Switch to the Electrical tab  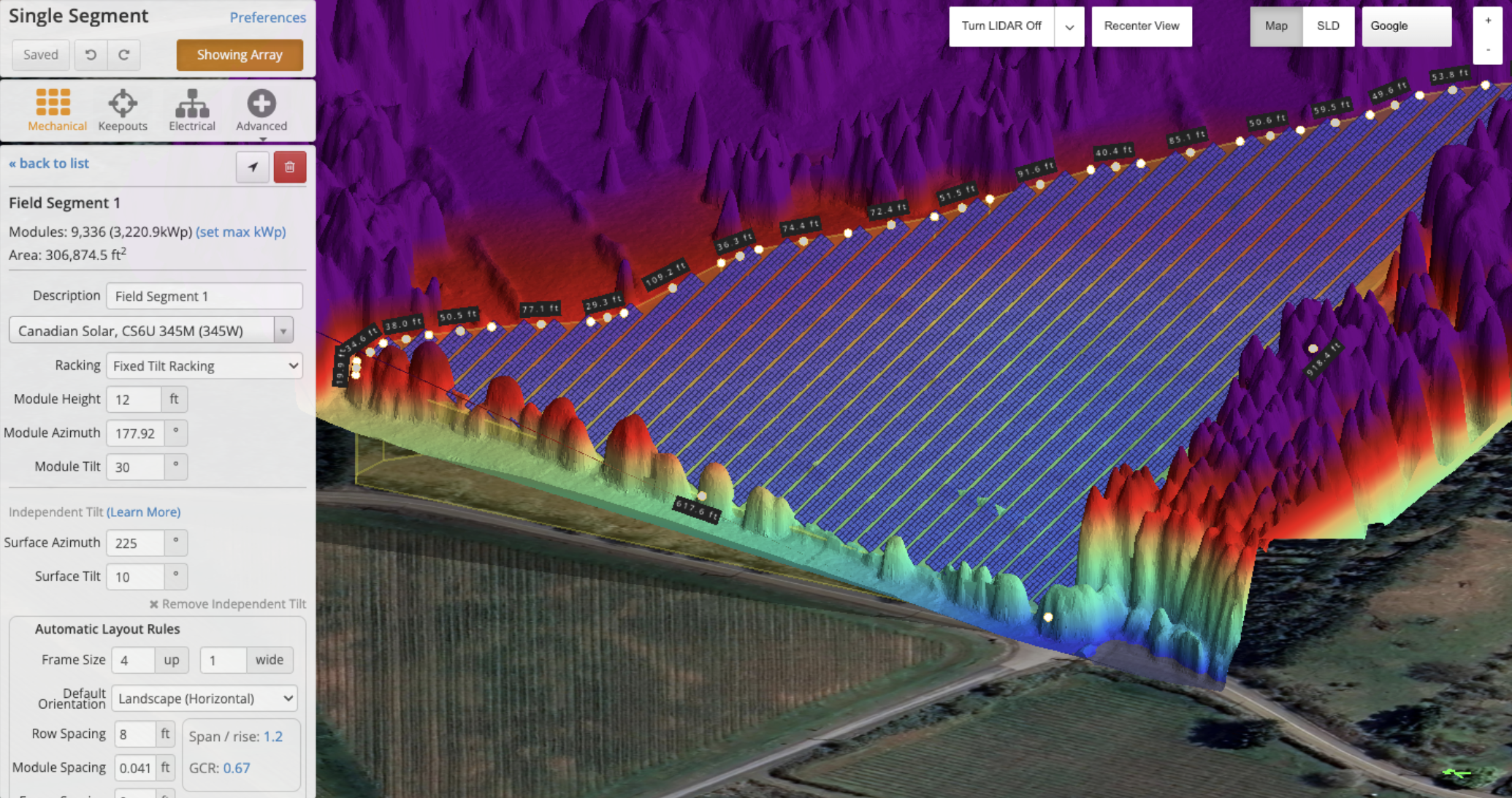(192, 110)
